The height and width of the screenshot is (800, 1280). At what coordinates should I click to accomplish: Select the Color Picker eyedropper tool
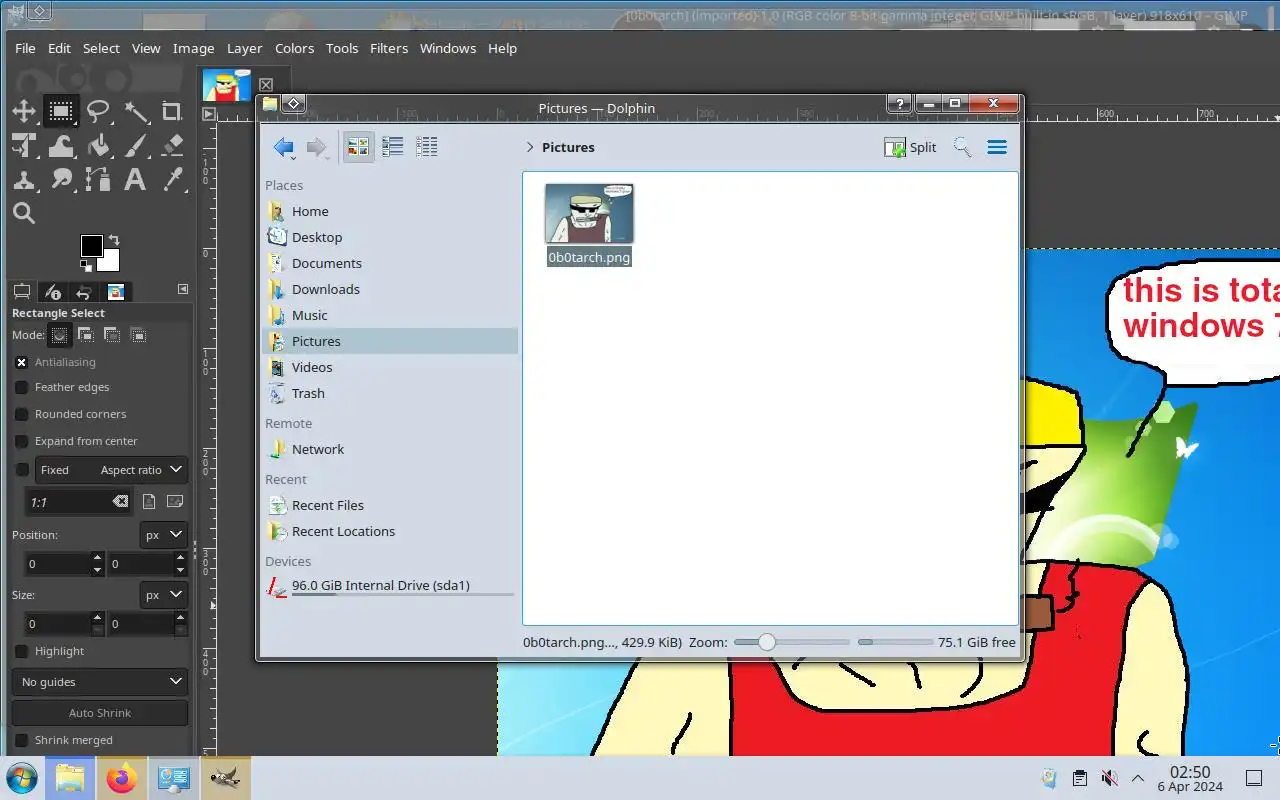[x=172, y=180]
